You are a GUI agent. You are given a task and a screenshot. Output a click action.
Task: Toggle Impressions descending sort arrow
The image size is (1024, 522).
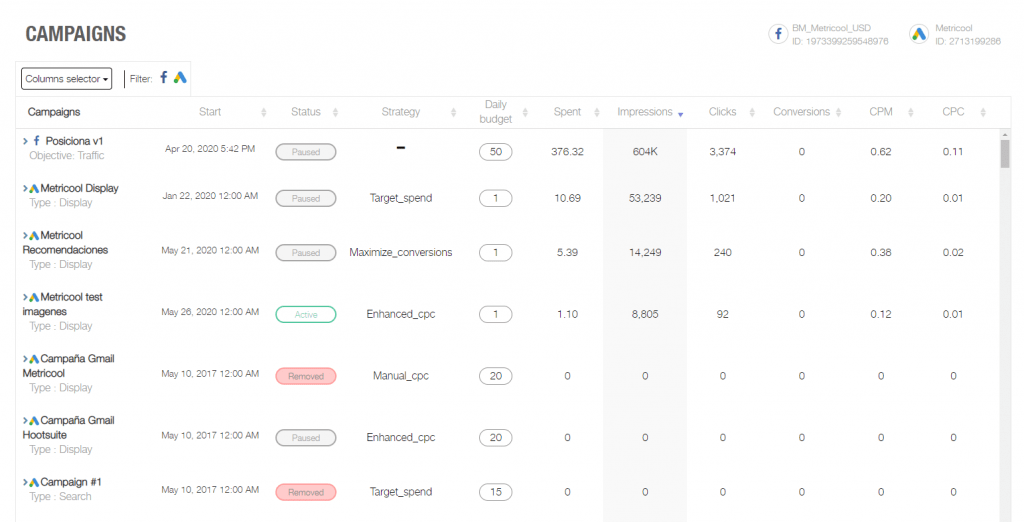[x=680, y=114]
